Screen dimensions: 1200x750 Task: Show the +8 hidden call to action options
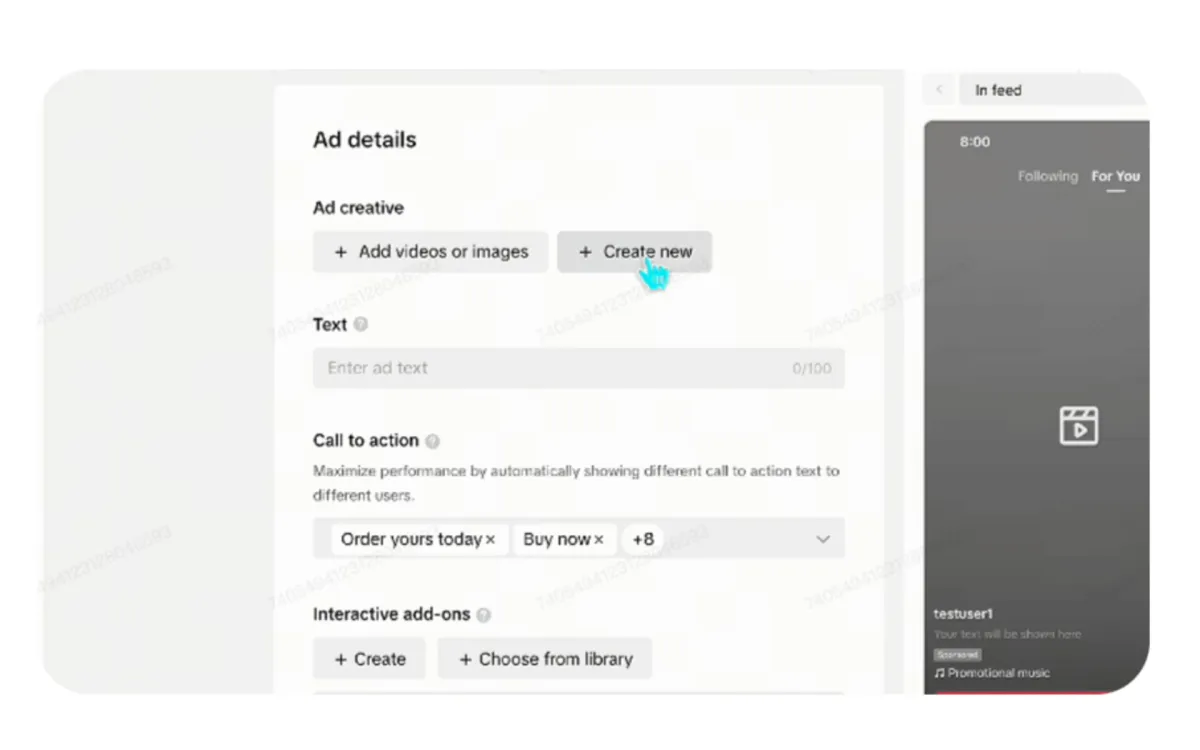tap(642, 538)
